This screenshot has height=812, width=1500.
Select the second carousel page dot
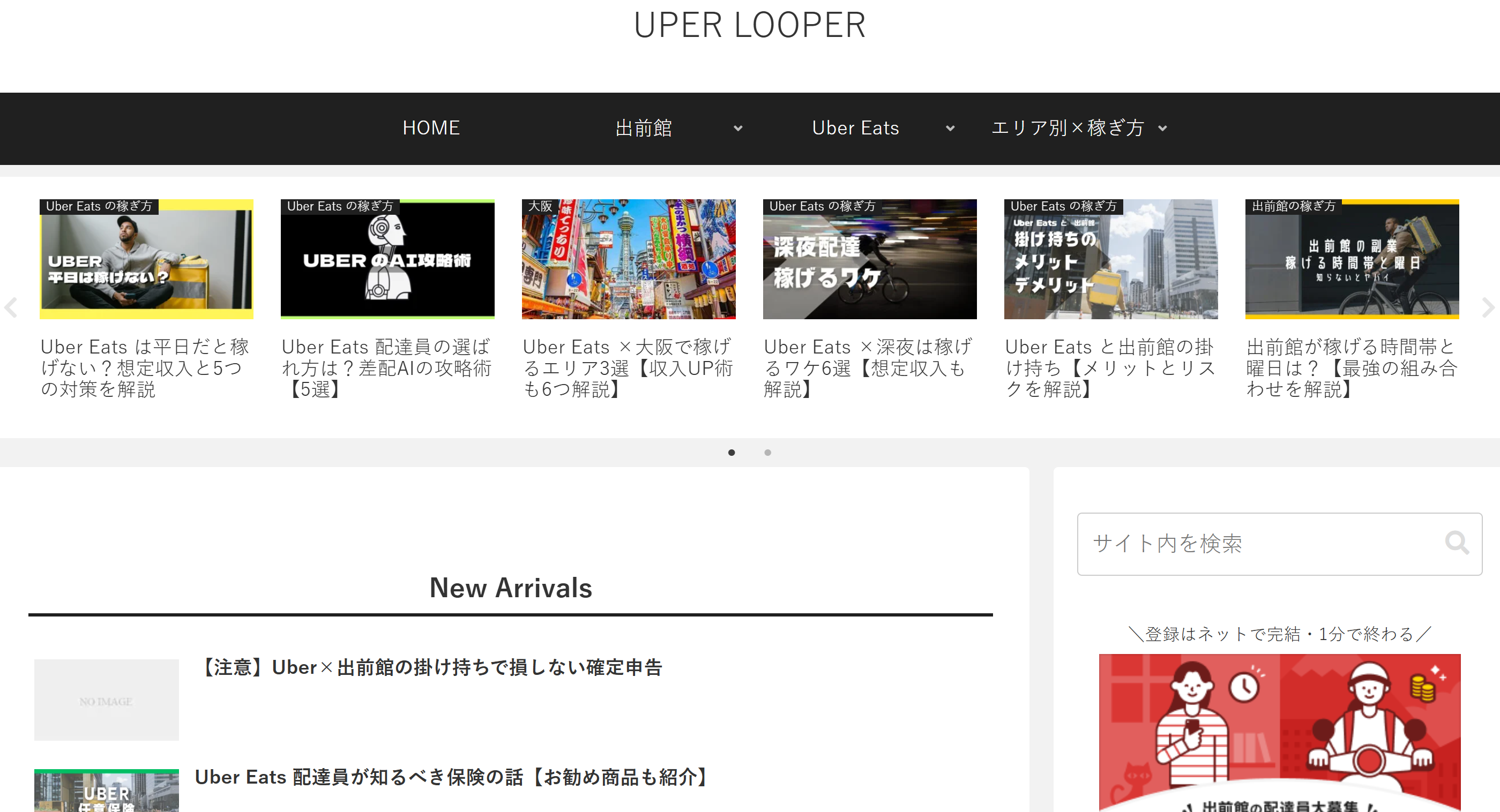[767, 452]
